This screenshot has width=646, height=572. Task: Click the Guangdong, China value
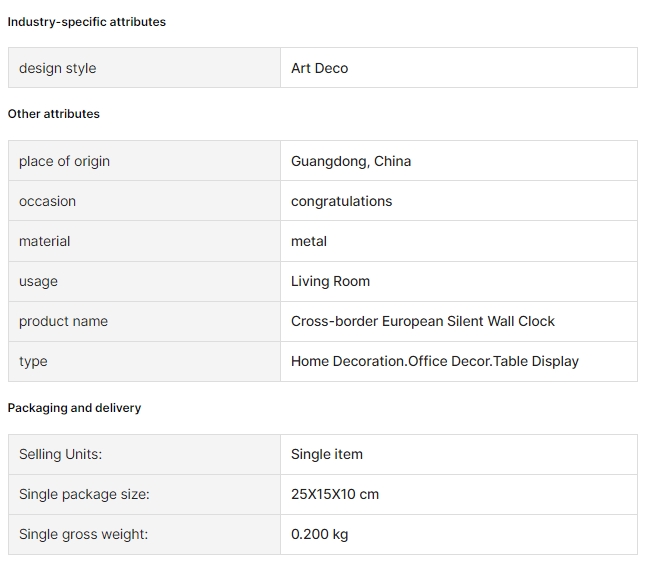pos(351,161)
